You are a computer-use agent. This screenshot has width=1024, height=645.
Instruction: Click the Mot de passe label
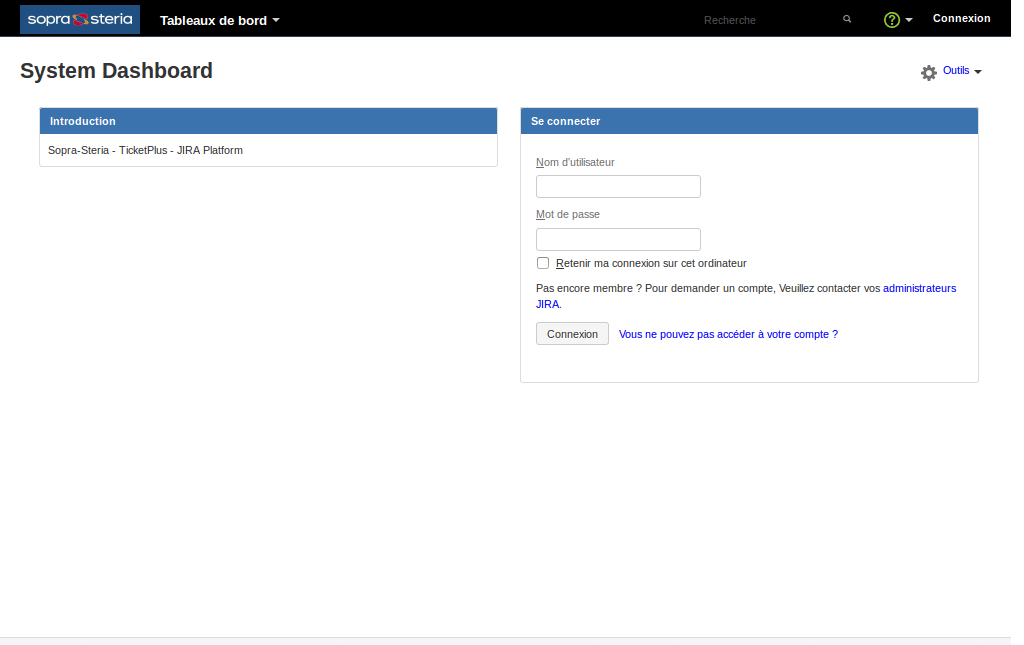coord(568,214)
